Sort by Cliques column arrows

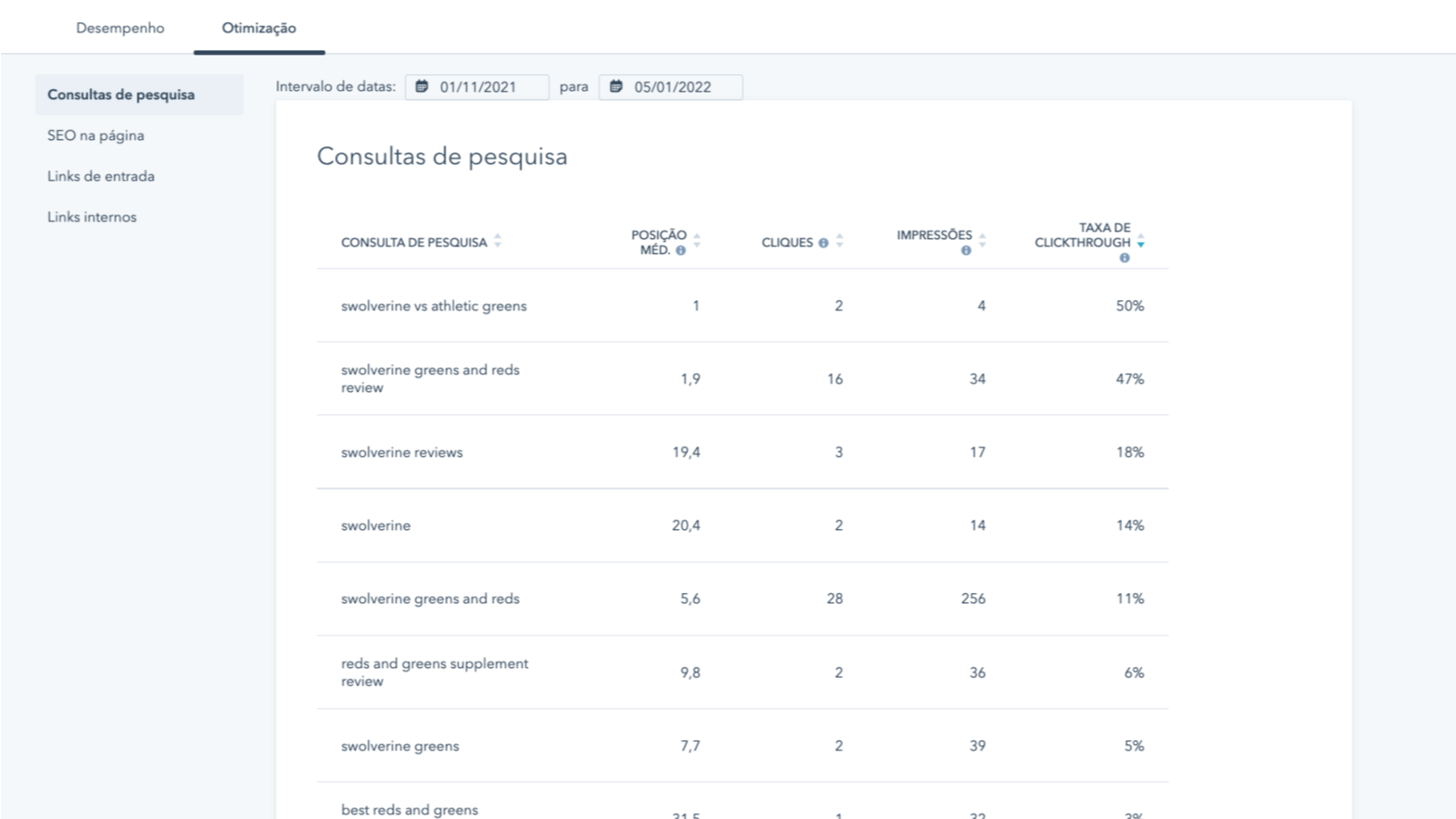pos(840,241)
